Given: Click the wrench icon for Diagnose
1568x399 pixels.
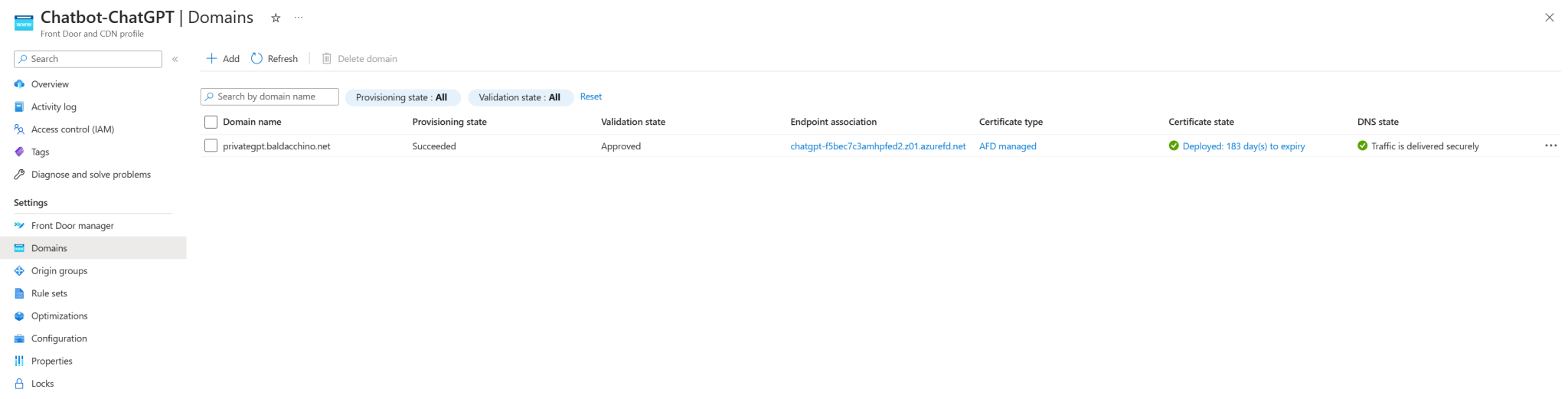Looking at the screenshot, I should [x=19, y=175].
